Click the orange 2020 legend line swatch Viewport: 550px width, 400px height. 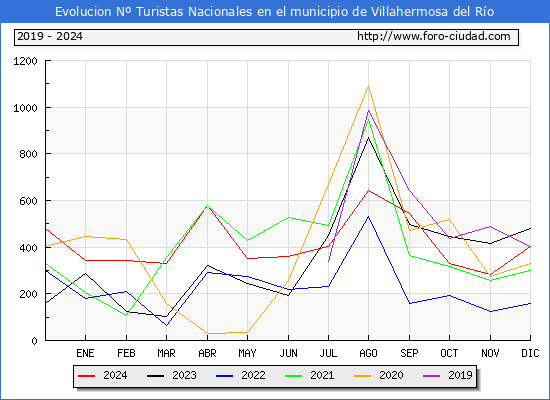click(363, 376)
